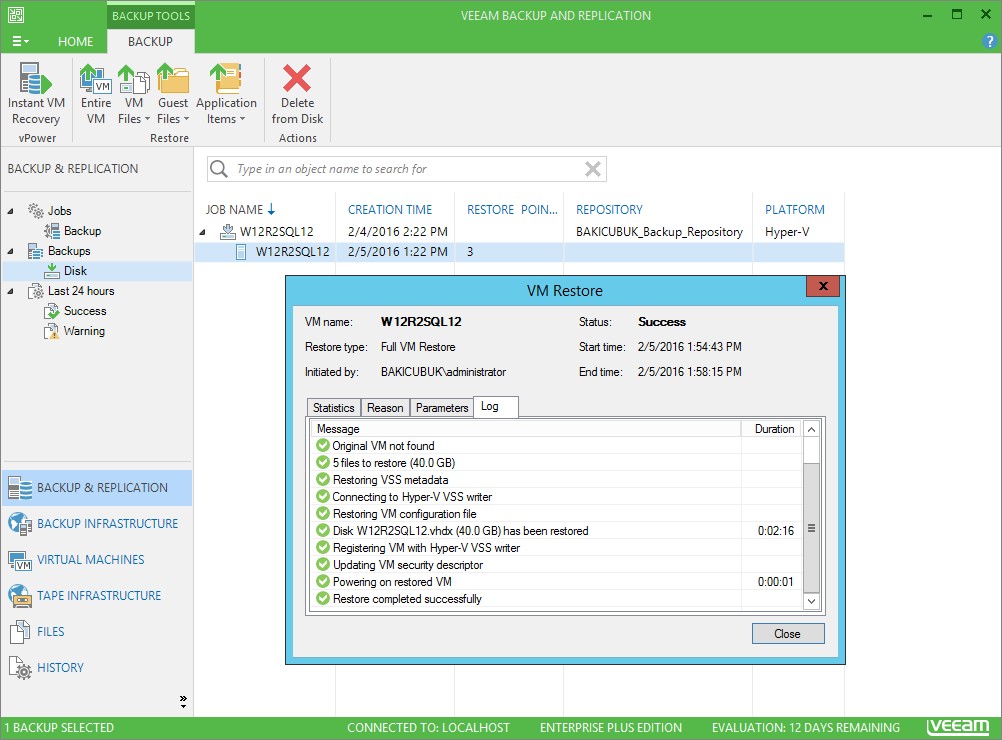Select Jobs in the navigation tree
1002x740 pixels.
coord(59,211)
